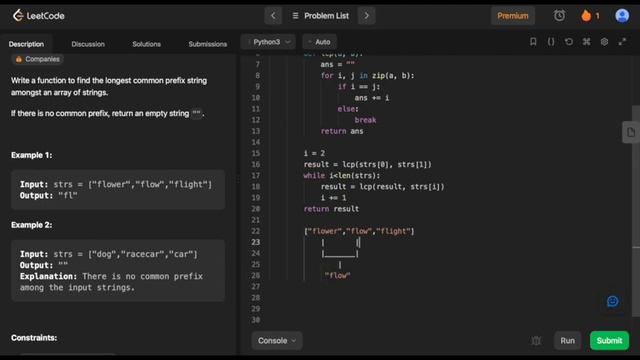The height and width of the screenshot is (360, 640).
Task: Click the editor vertical scrollbar
Action: (636, 211)
